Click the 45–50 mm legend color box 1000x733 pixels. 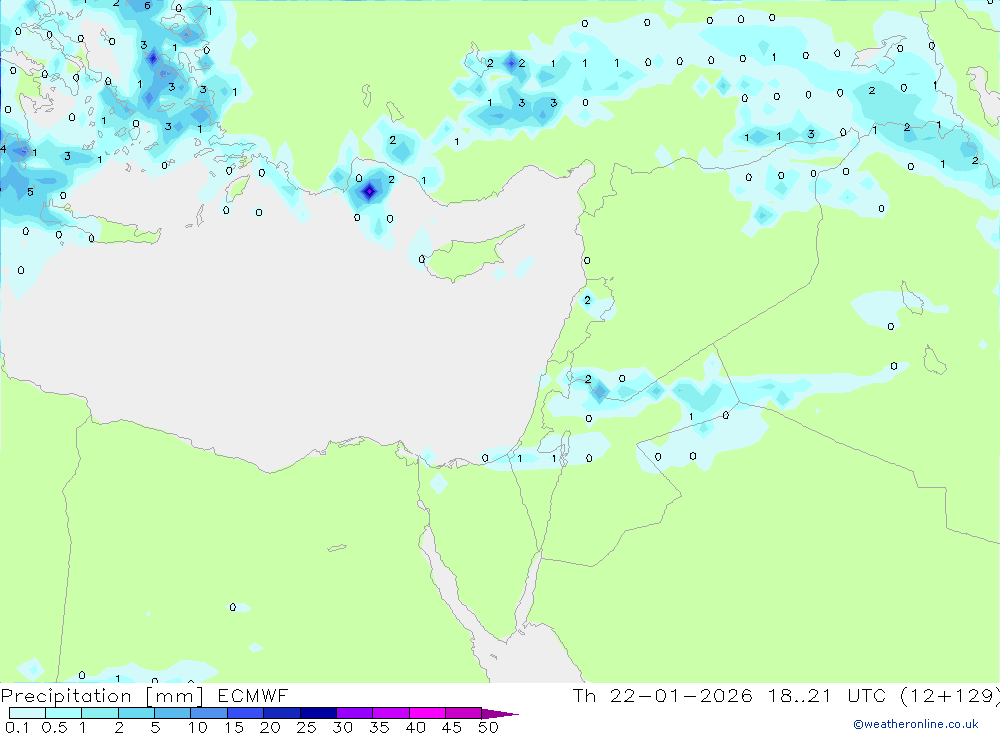point(464,713)
